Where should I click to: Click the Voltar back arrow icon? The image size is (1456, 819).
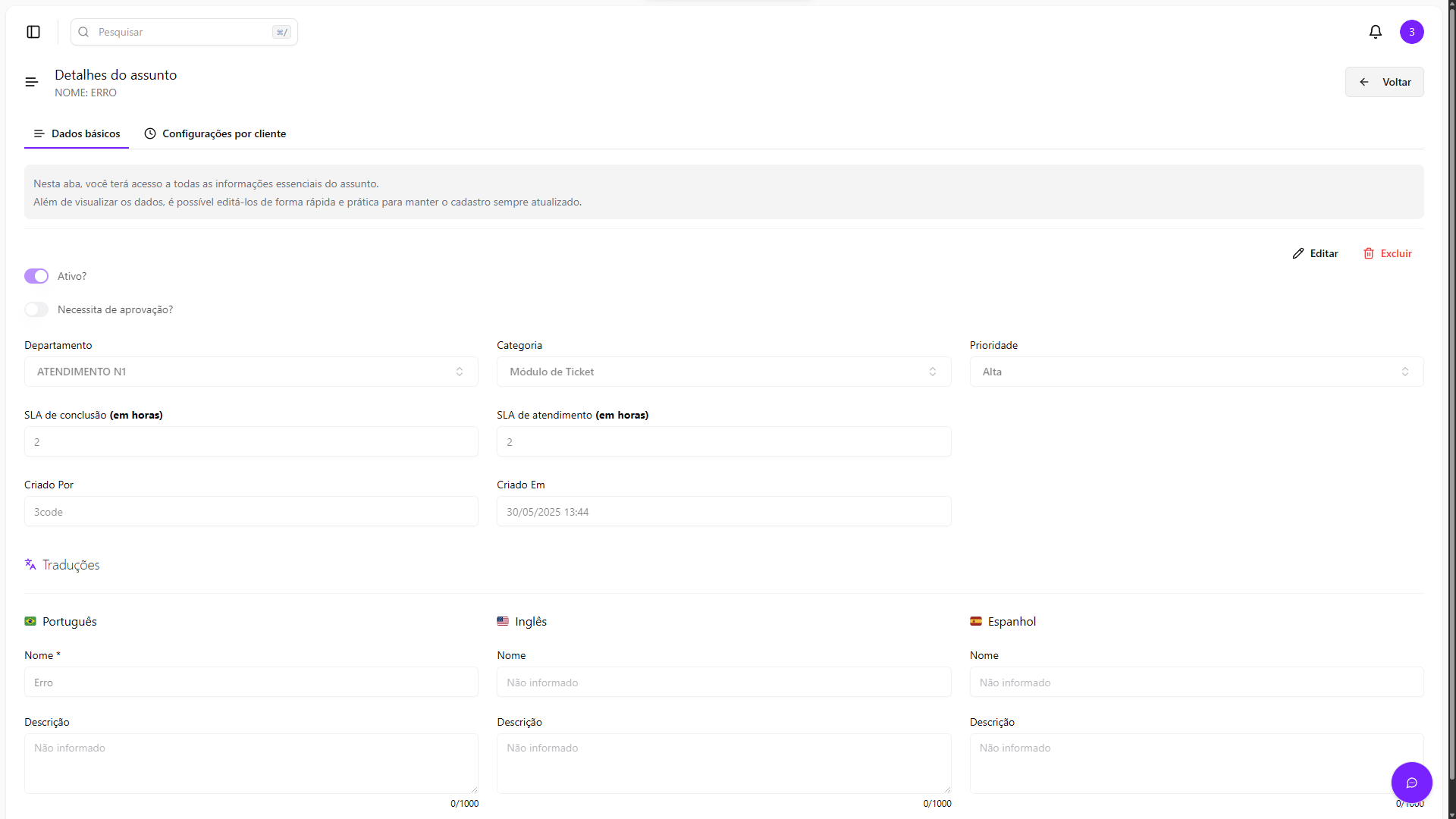coord(1364,82)
